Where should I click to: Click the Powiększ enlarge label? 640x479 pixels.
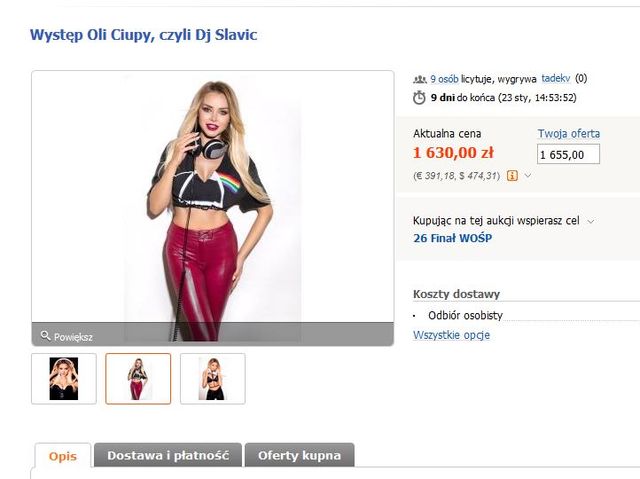tap(73, 337)
